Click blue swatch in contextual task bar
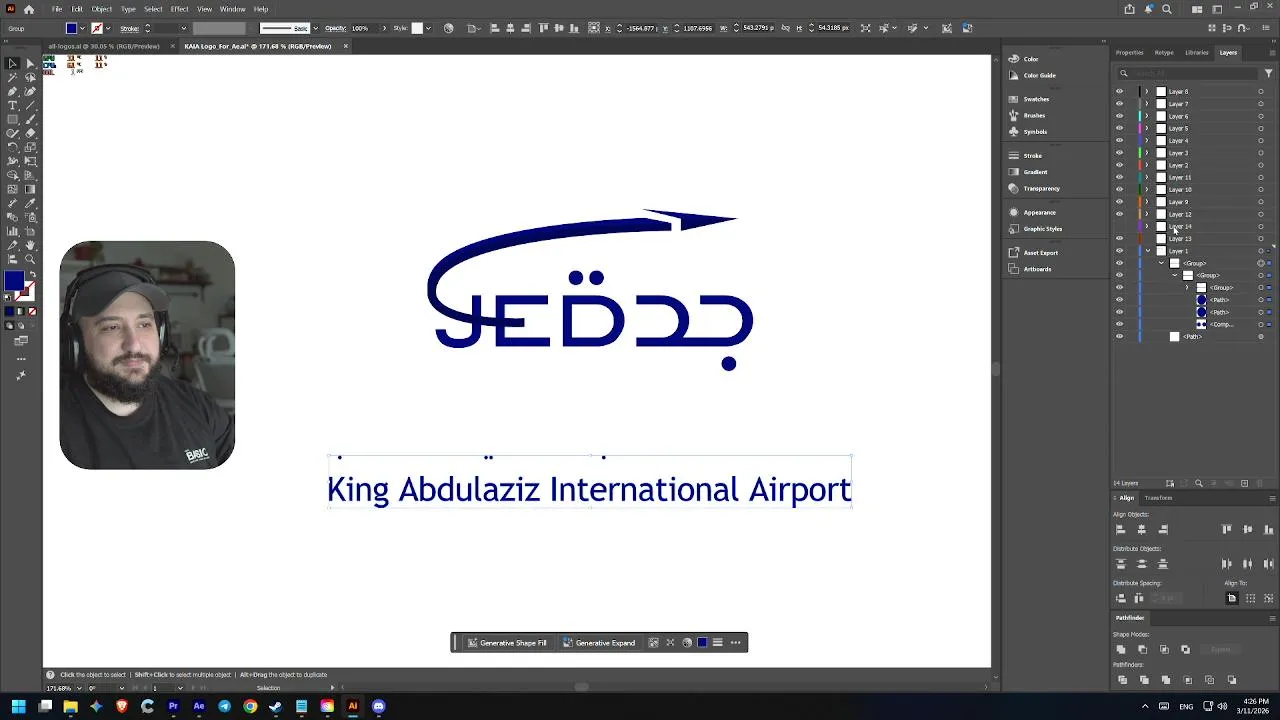This screenshot has height=720, width=1280. [x=702, y=643]
